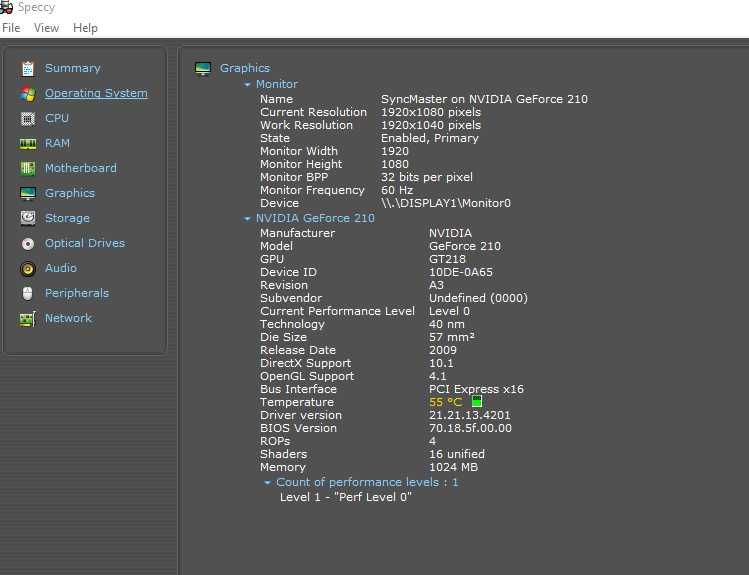The height and width of the screenshot is (575, 749).
Task: Click the Graphics heading in main panel
Action: tap(245, 68)
